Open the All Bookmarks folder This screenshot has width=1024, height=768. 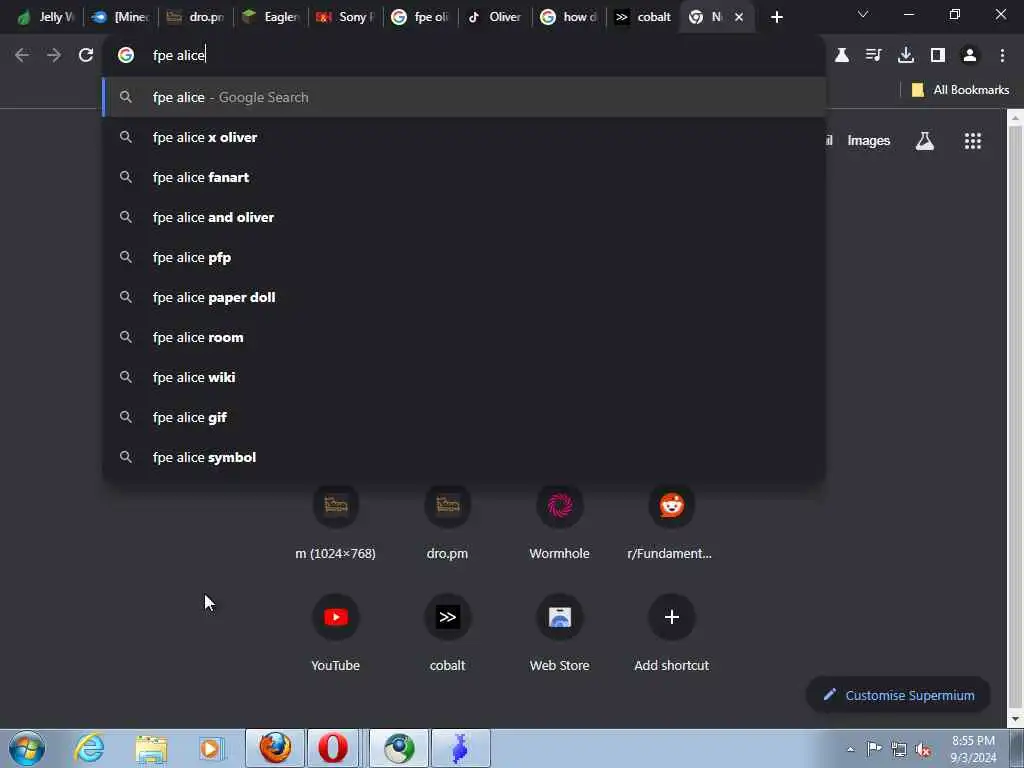(960, 89)
